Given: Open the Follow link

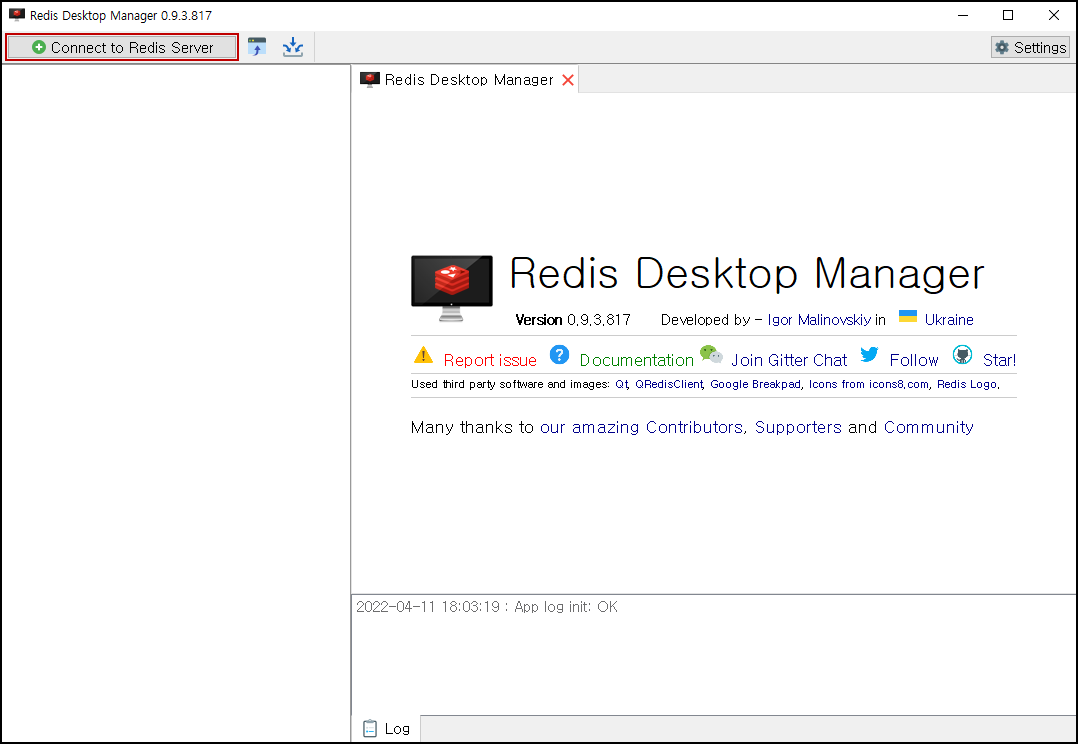Looking at the screenshot, I should click(914, 360).
